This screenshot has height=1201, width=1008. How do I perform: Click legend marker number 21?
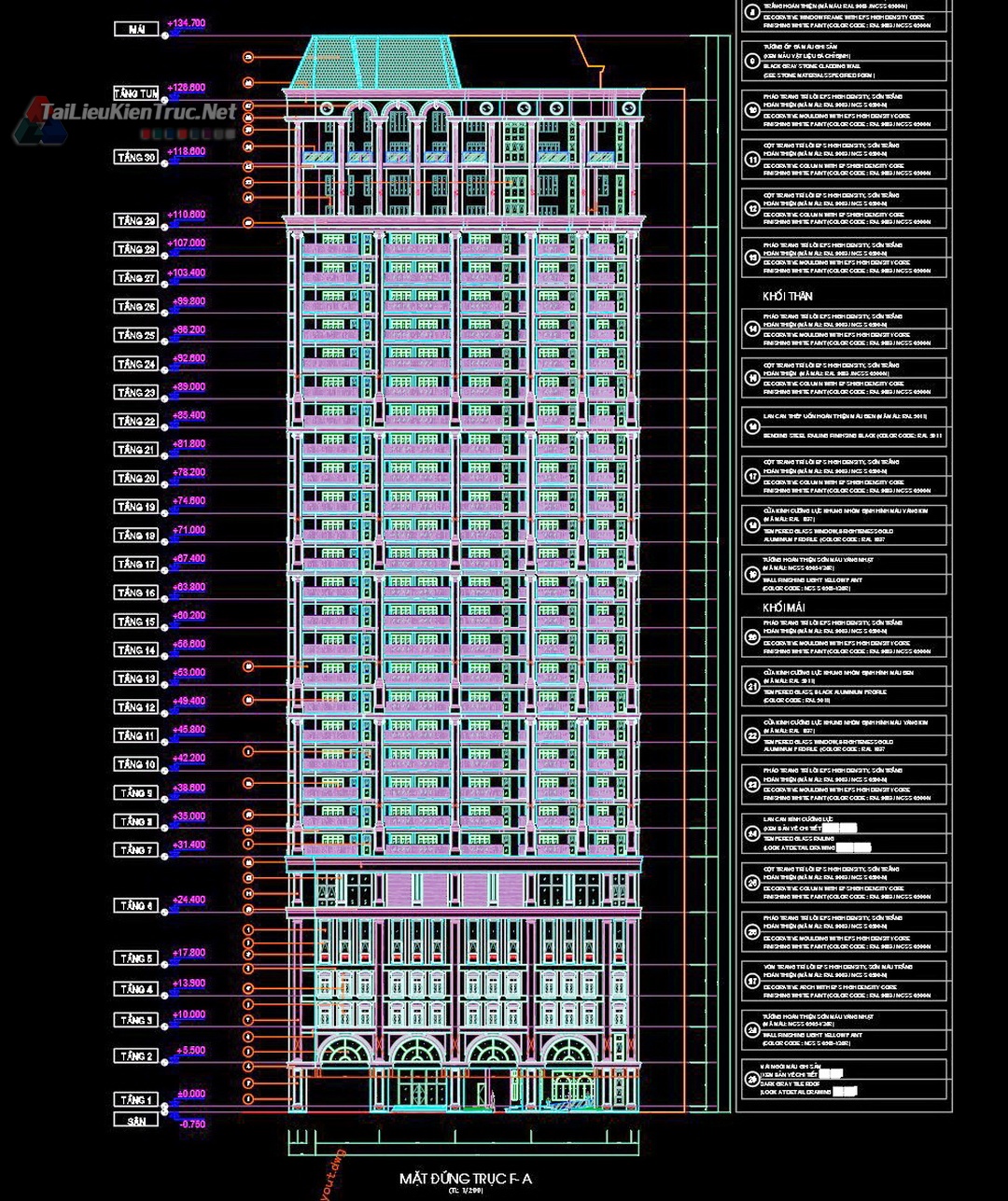point(752,686)
